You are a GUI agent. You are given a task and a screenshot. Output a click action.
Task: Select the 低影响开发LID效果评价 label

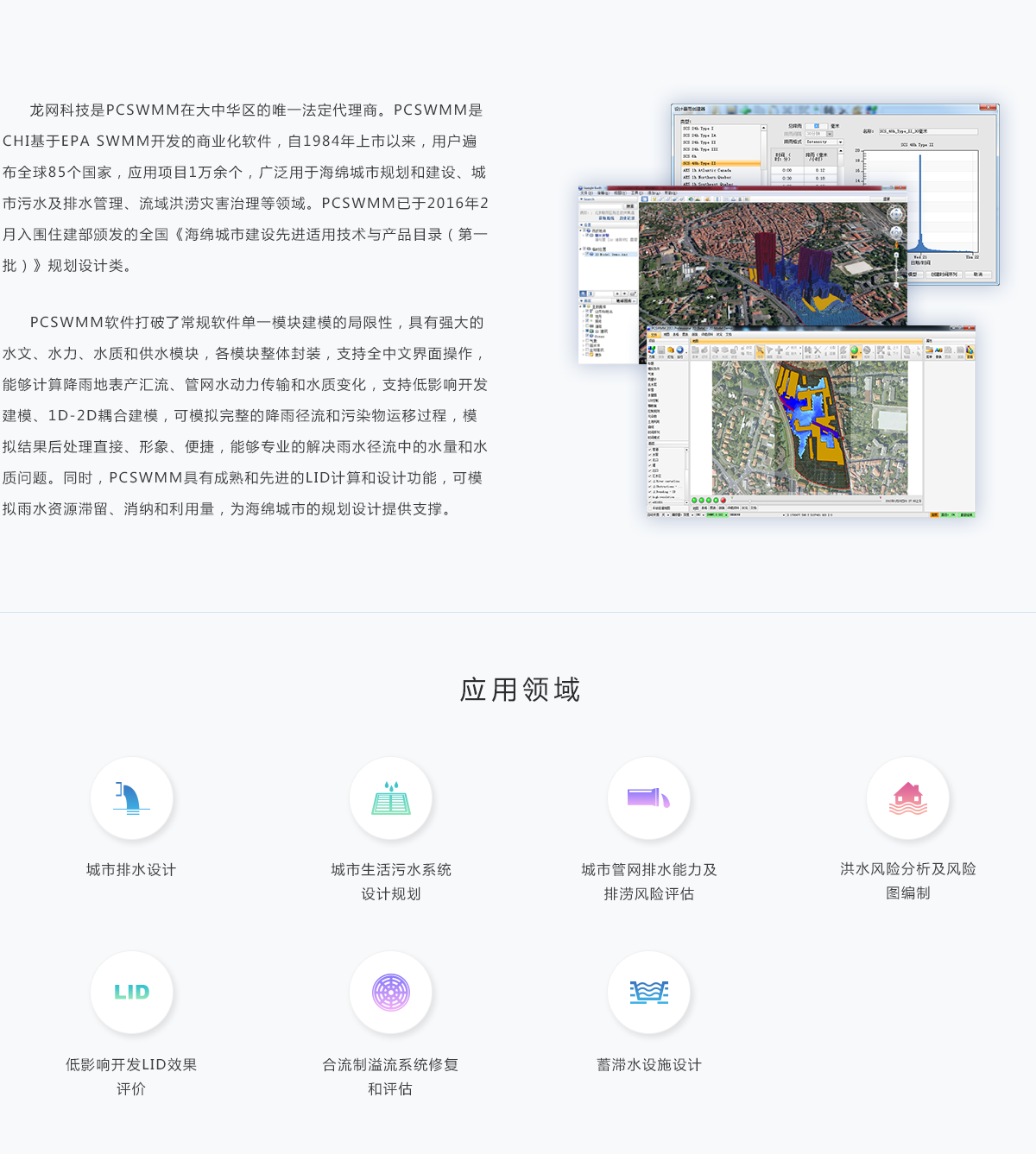coord(131,1077)
